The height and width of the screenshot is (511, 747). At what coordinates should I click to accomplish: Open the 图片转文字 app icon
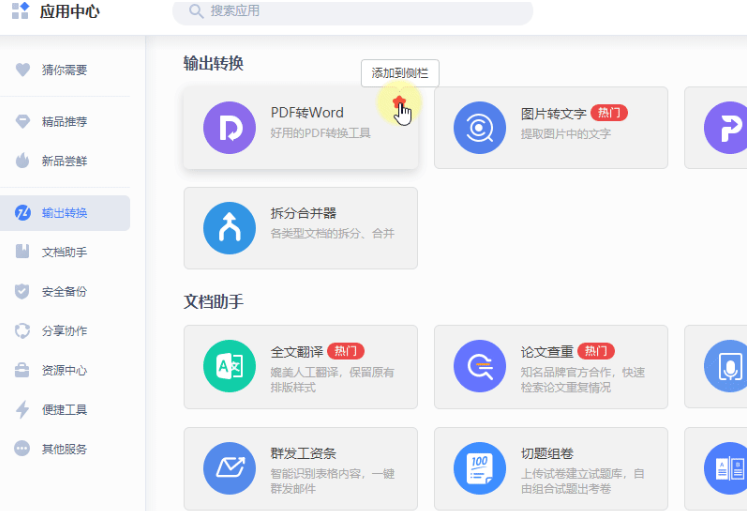(x=479, y=128)
